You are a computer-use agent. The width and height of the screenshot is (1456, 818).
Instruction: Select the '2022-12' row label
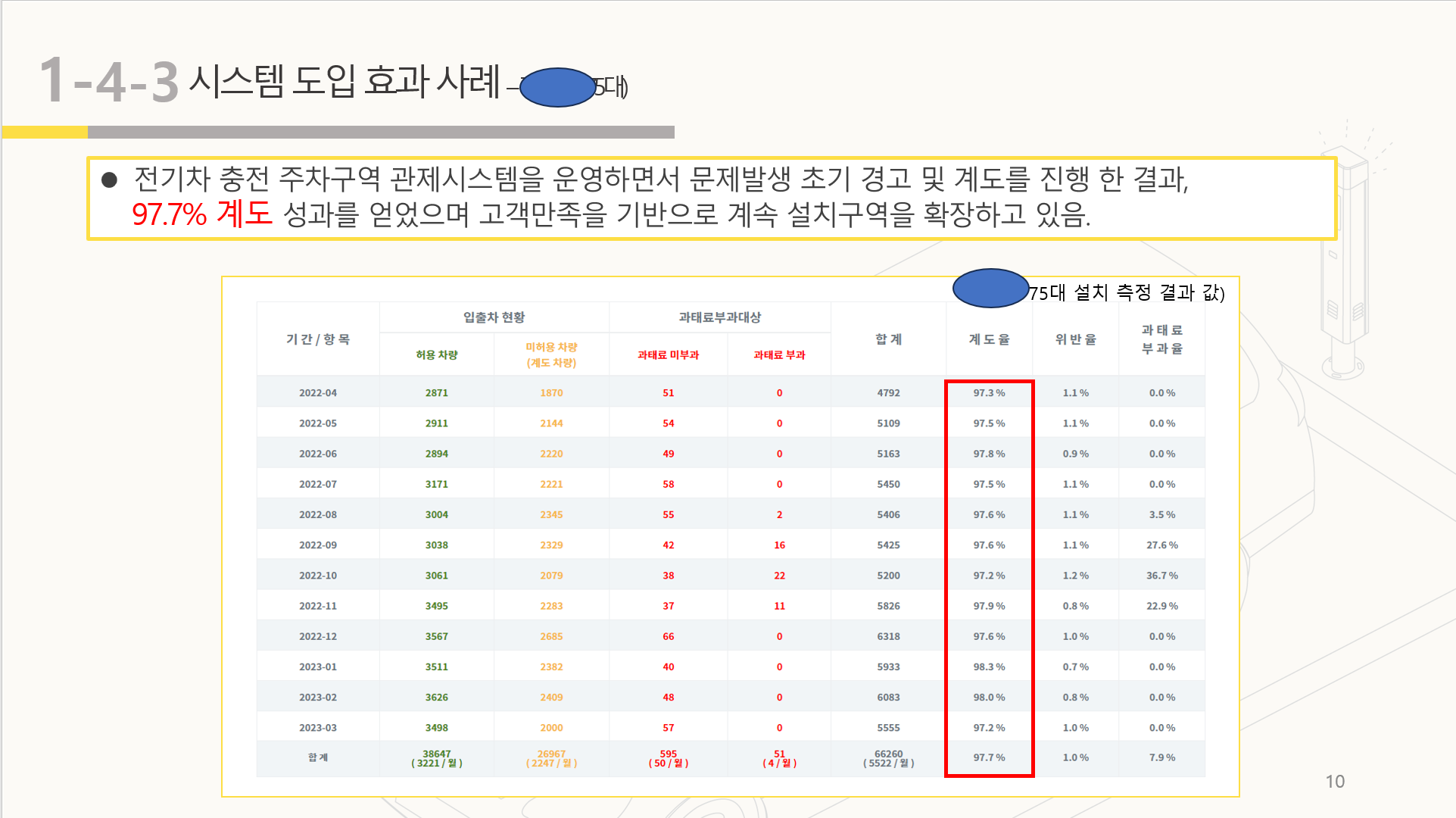pyautogui.click(x=318, y=636)
